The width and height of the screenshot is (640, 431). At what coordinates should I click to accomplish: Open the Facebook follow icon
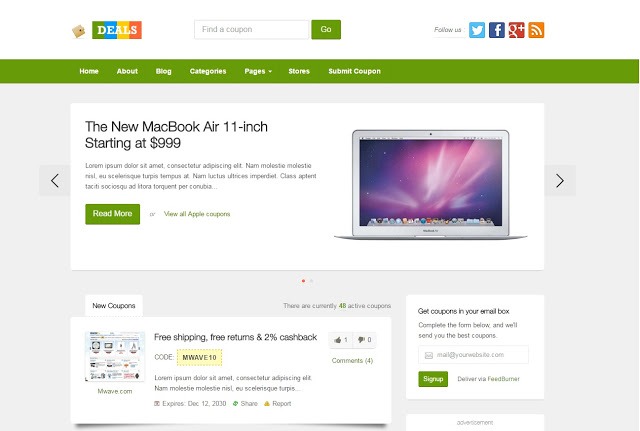[x=497, y=30]
